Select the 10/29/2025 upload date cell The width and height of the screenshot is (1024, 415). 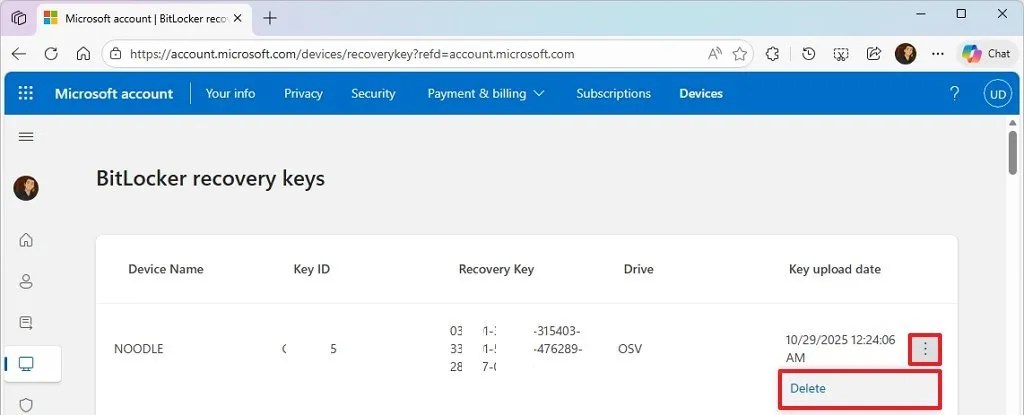coord(840,348)
